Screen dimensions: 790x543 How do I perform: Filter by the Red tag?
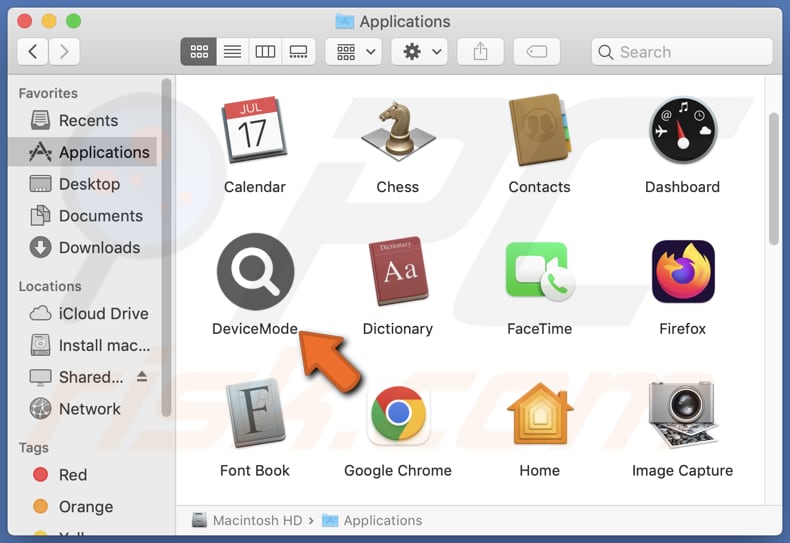click(83, 474)
